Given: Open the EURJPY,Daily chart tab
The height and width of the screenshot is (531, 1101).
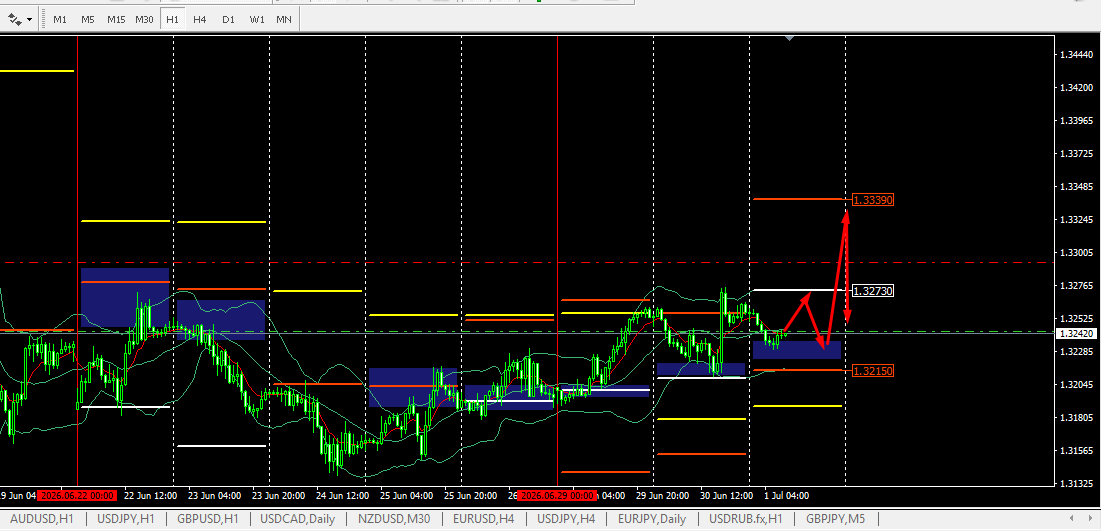Looking at the screenshot, I should [652, 518].
